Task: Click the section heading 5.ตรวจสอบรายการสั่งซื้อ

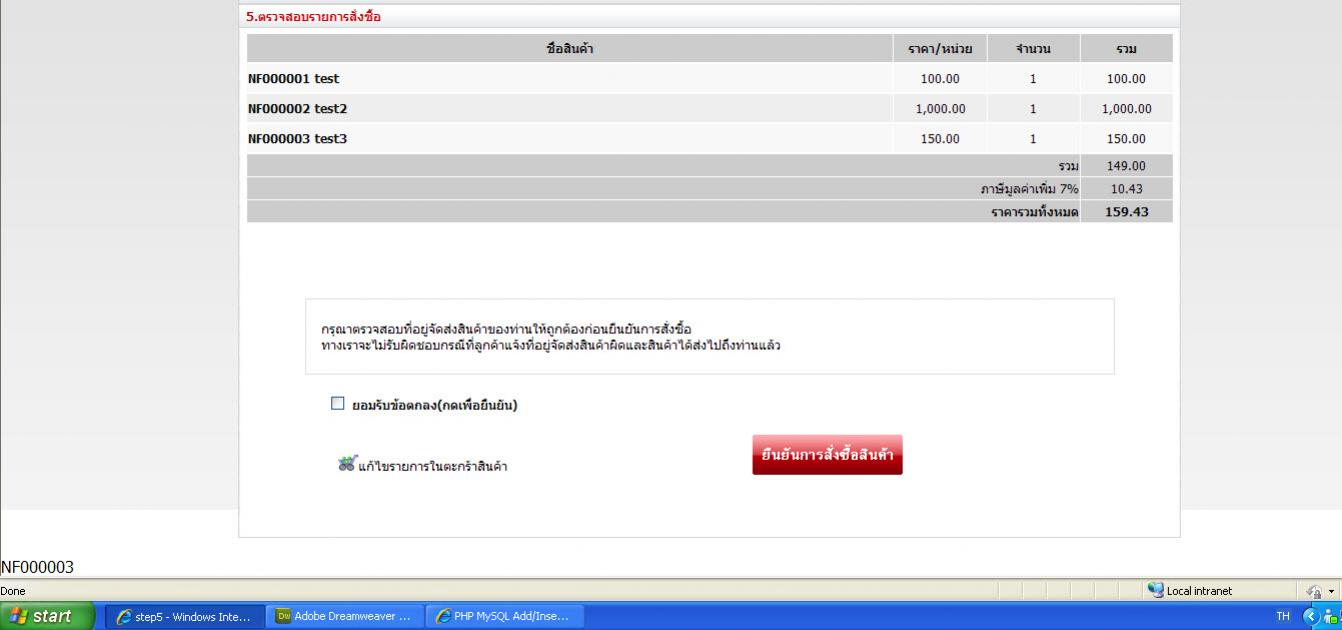Action: point(313,16)
